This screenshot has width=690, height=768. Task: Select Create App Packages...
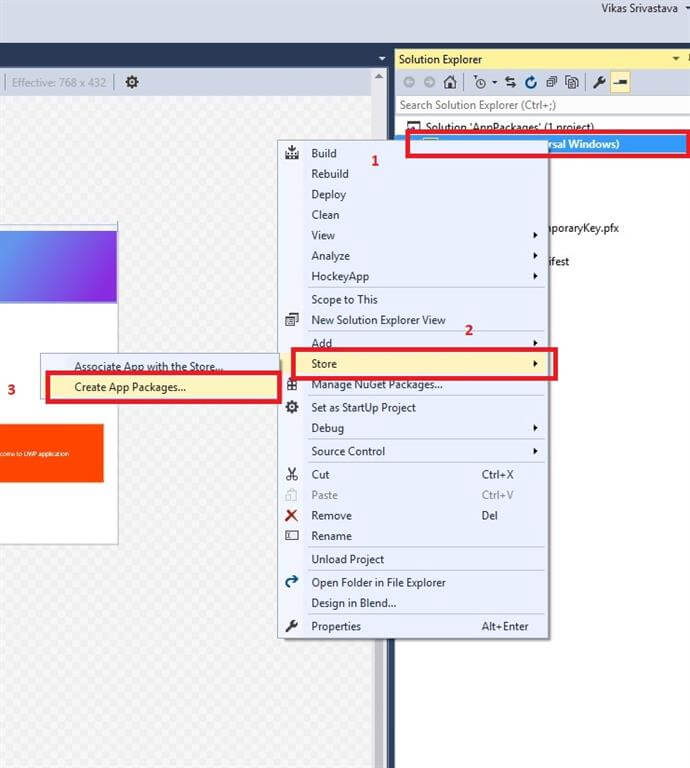coord(162,387)
